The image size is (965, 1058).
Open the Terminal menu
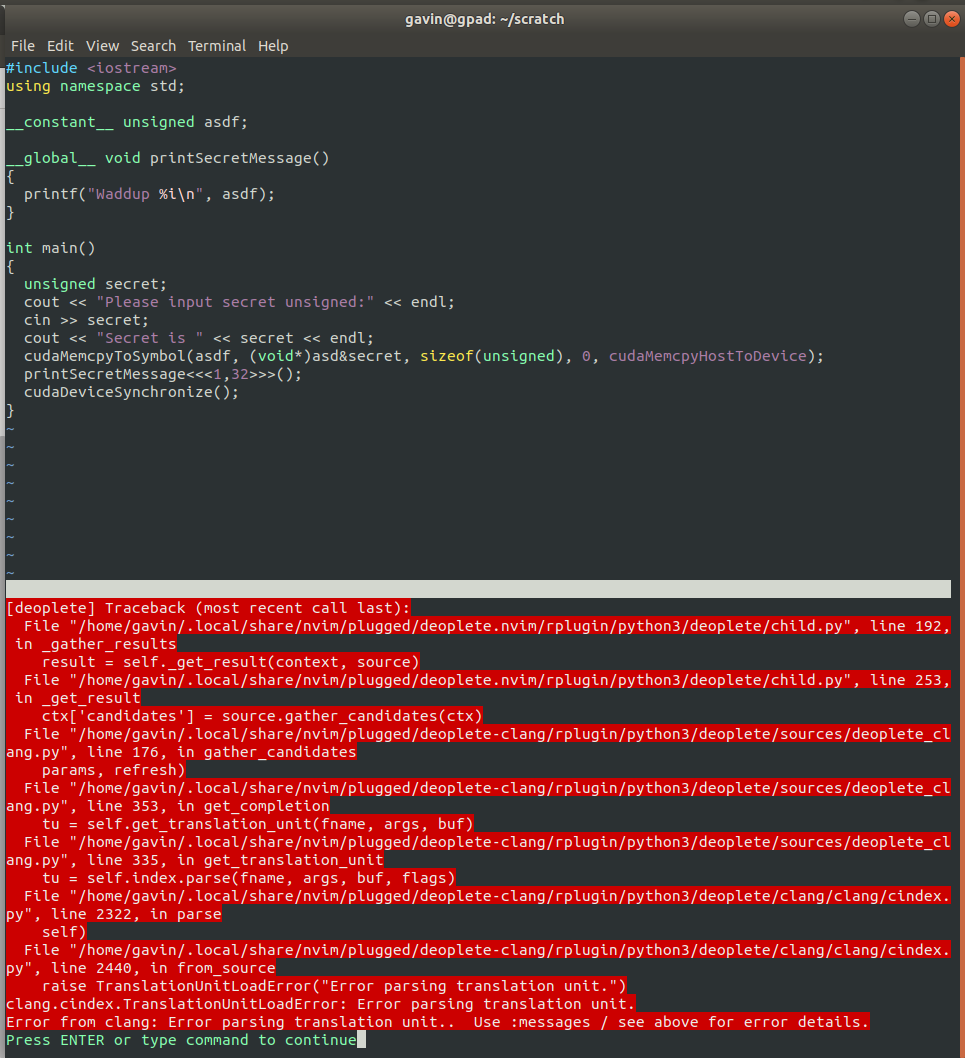coord(217,46)
